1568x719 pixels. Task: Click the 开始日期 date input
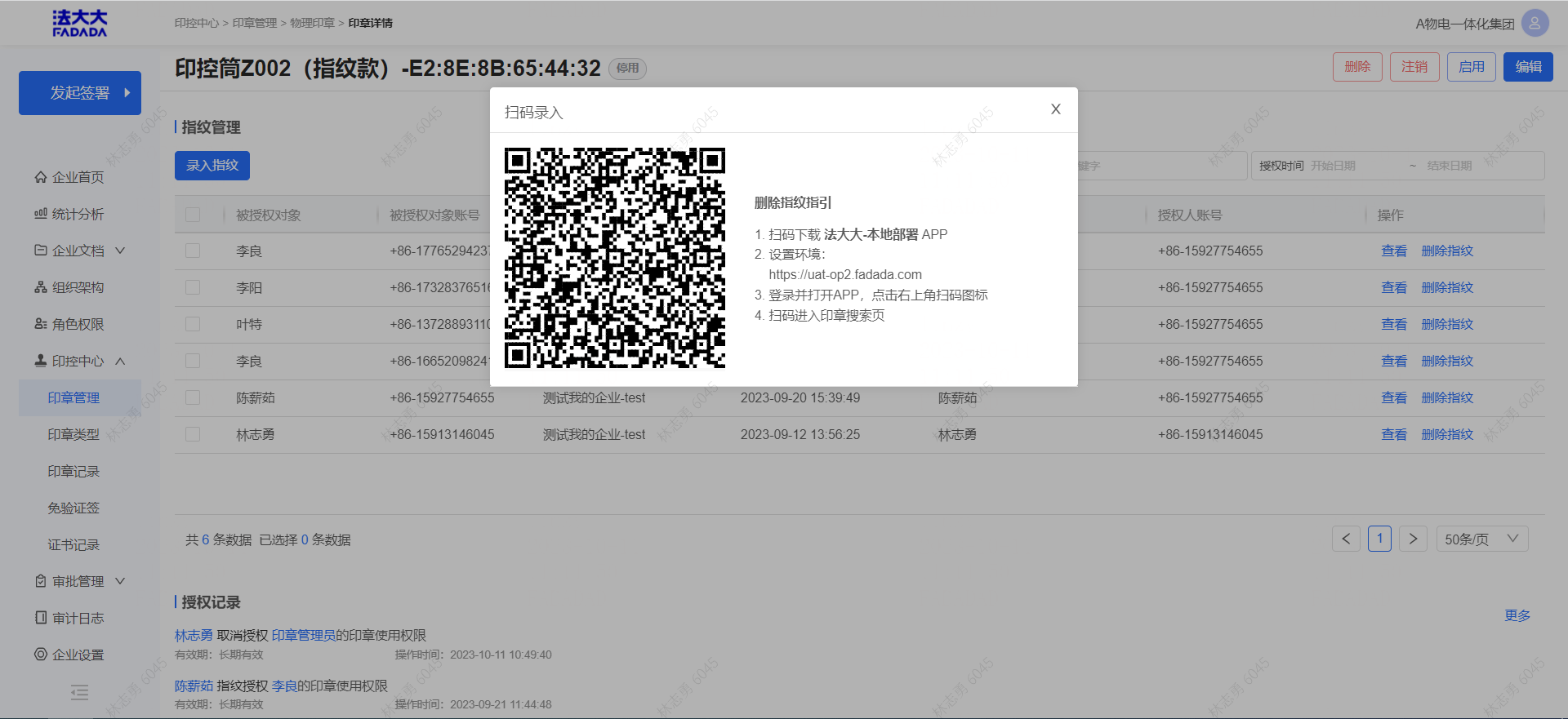[1356, 166]
